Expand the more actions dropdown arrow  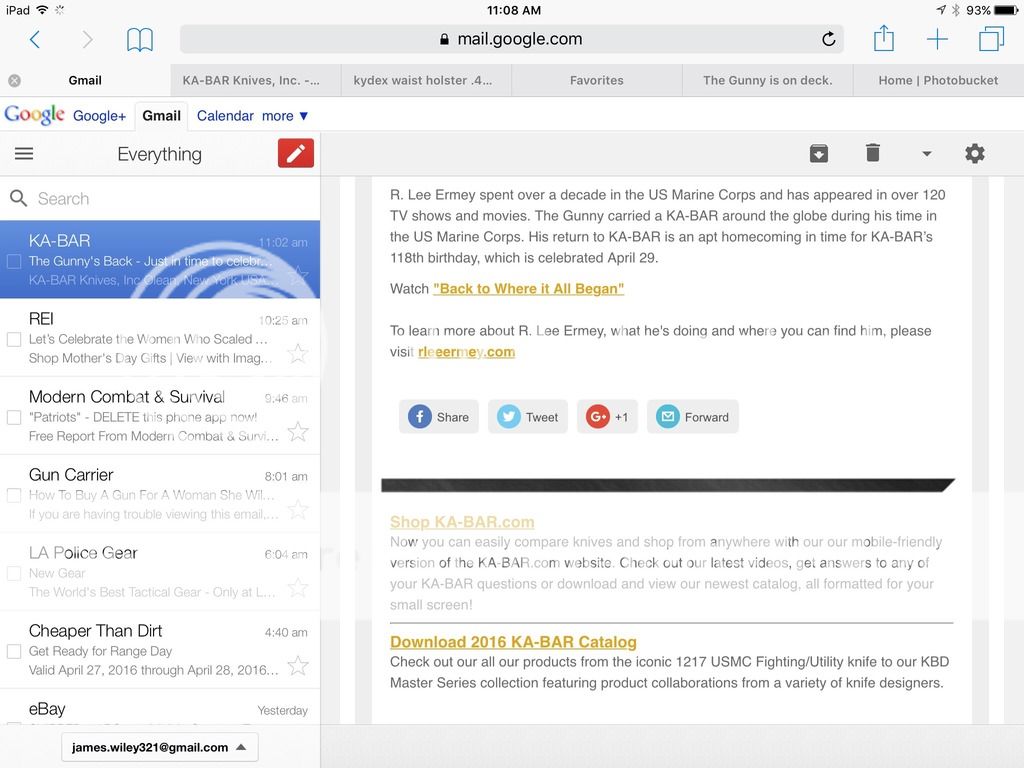[926, 153]
